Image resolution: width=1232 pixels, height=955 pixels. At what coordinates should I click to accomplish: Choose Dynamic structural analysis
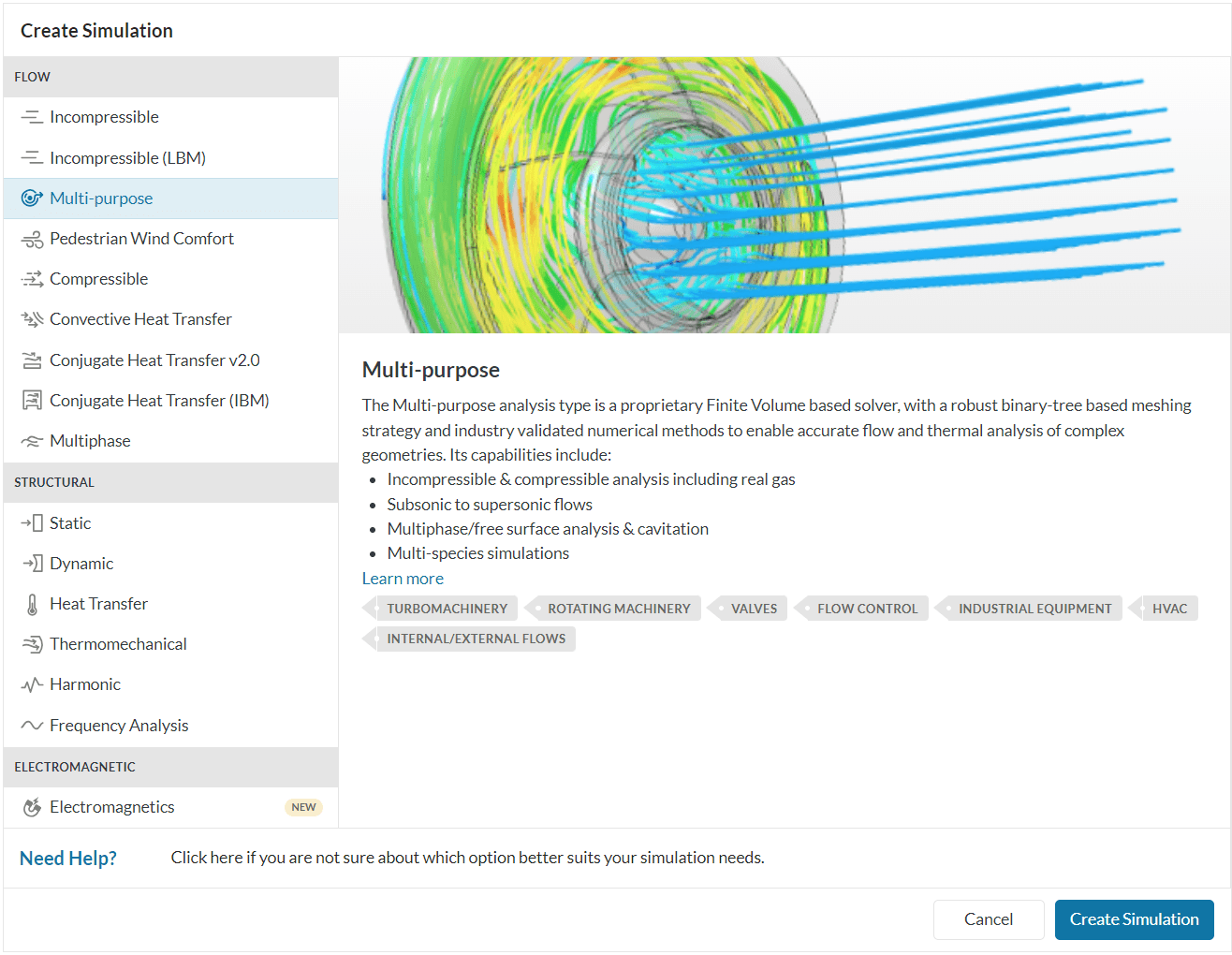pos(81,564)
